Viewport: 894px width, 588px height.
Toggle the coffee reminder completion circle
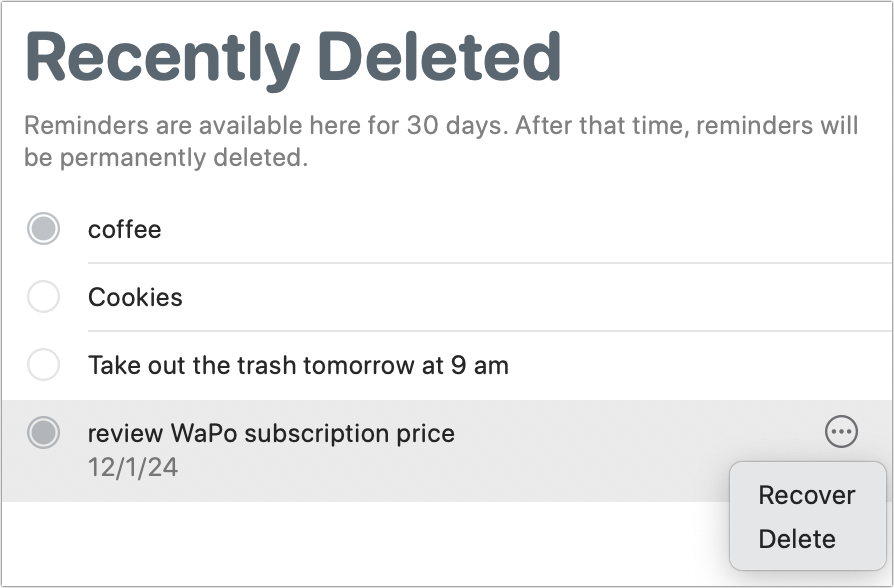(43, 229)
